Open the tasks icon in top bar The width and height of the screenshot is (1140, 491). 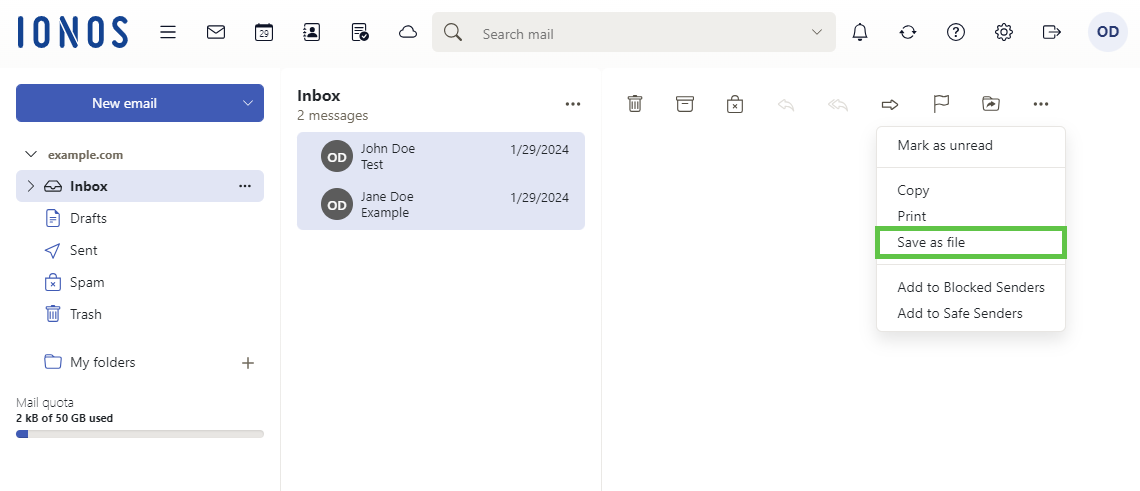(360, 32)
